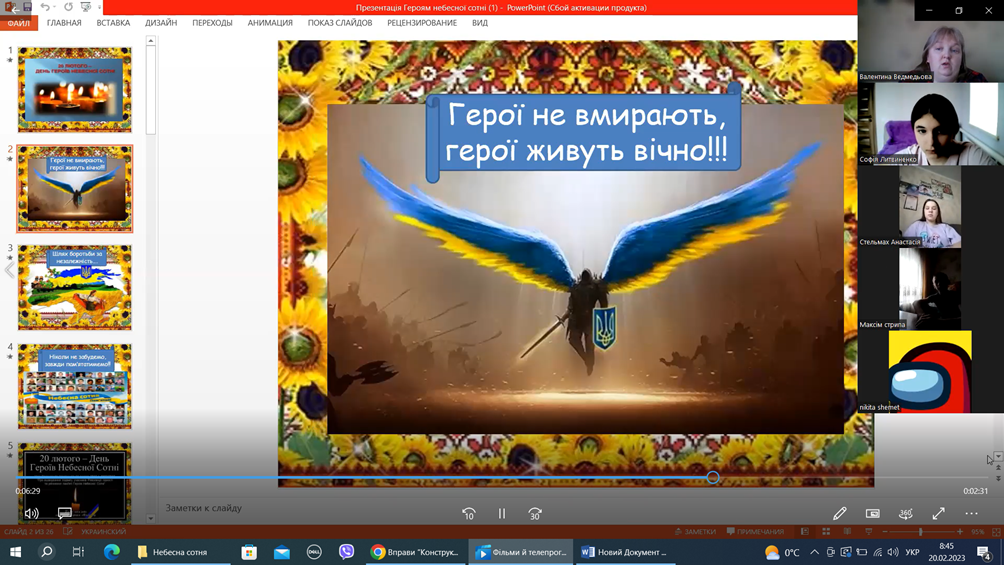
Task: Open the Небесна сотня folder taskbar item
Action: (x=181, y=552)
